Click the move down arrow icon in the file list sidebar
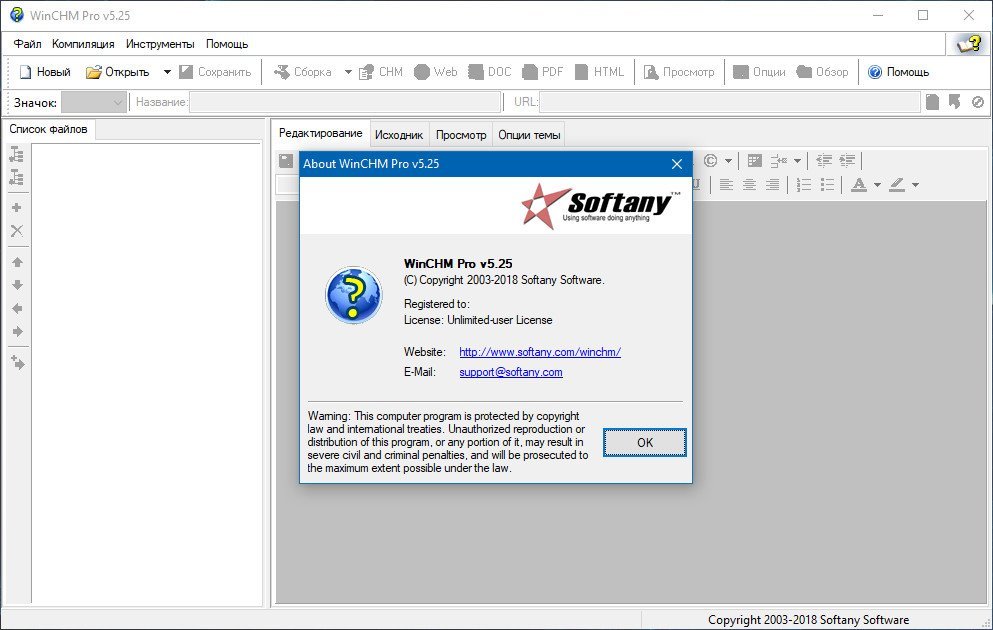Screen dimensions: 993x630 [17, 285]
